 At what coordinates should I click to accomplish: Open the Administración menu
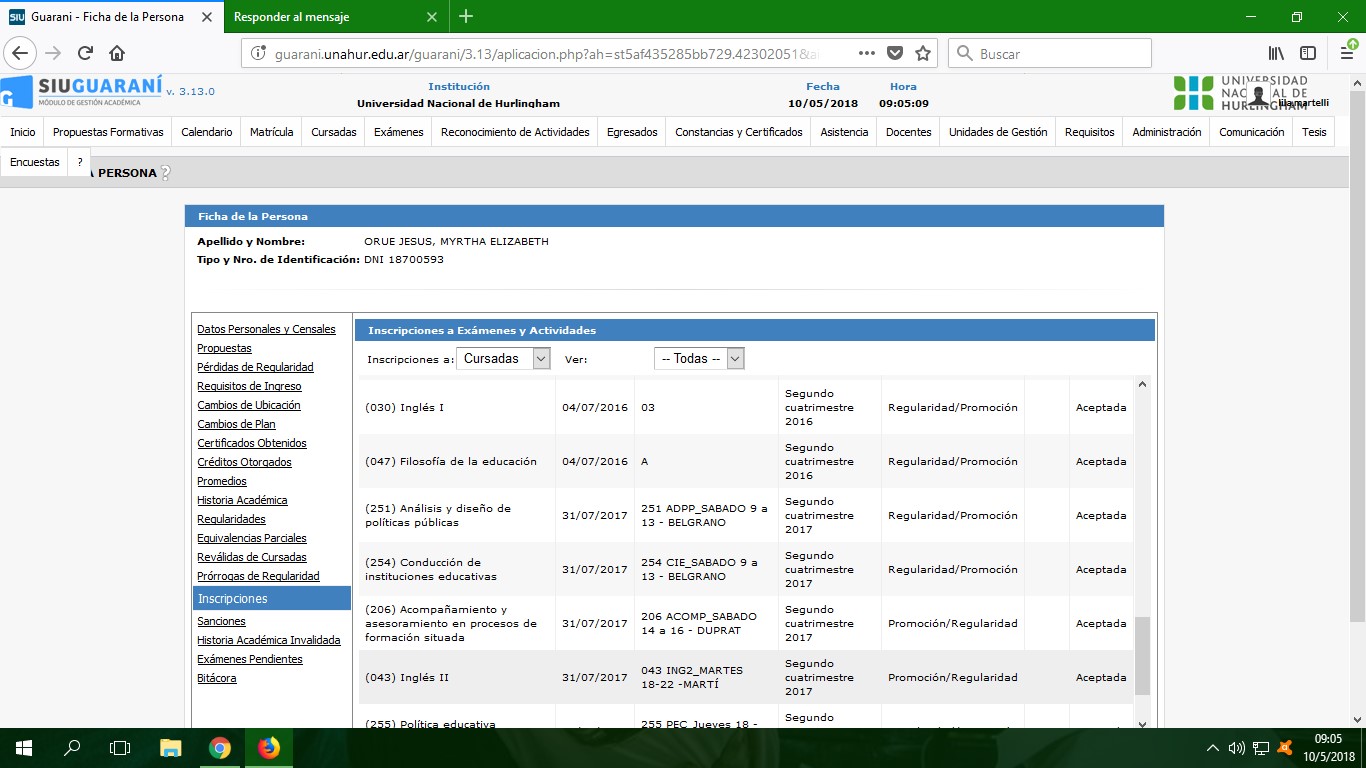pos(1167,132)
